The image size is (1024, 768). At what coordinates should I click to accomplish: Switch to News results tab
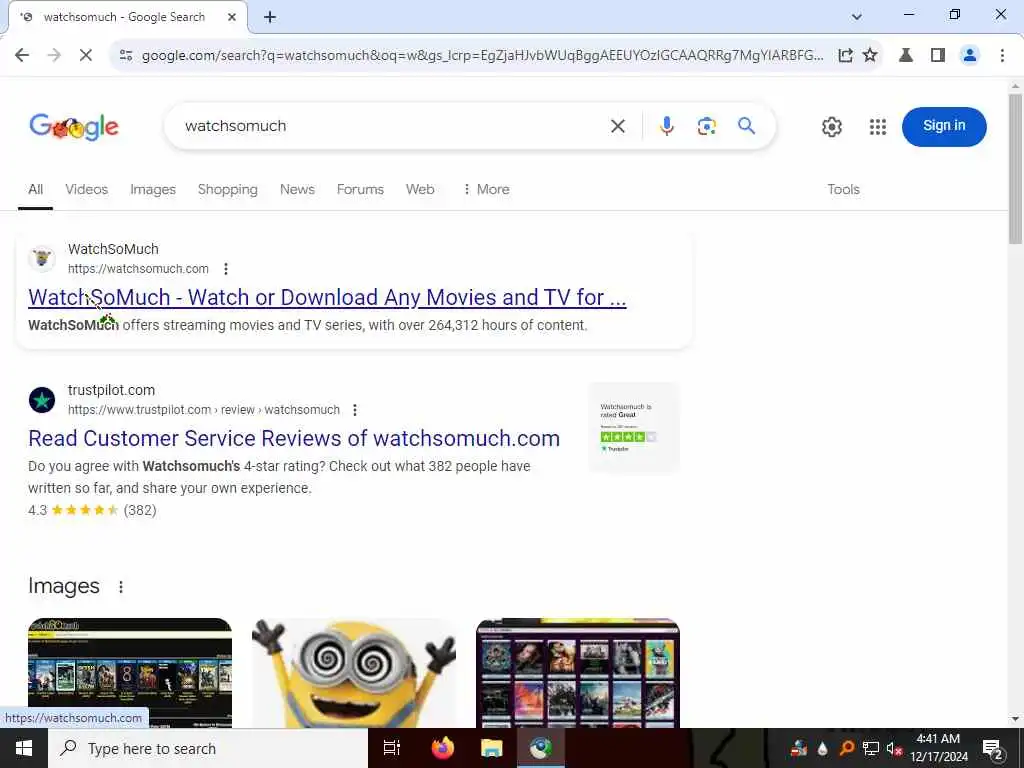pos(297,189)
